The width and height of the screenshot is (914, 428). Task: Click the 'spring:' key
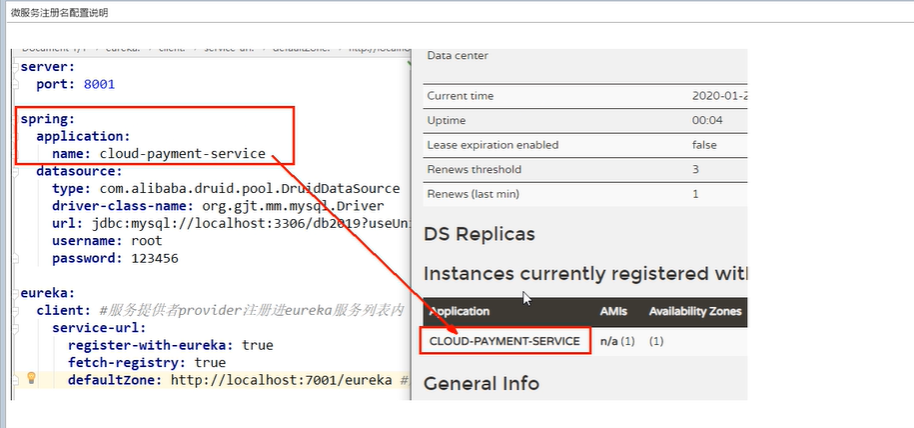[48, 120]
